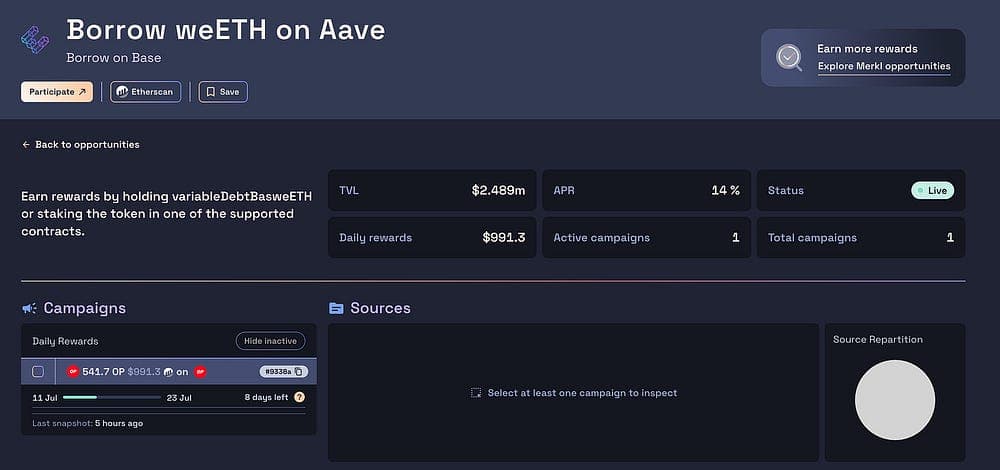This screenshot has height=470, width=1000.
Task: Save this opportunity with Save button
Action: click(223, 92)
